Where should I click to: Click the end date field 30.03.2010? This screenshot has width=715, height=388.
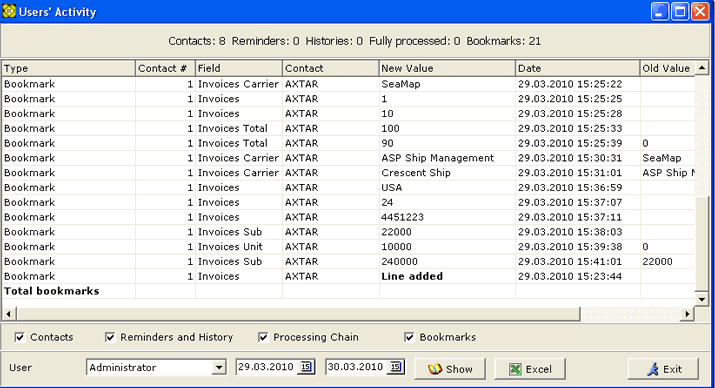(357, 367)
